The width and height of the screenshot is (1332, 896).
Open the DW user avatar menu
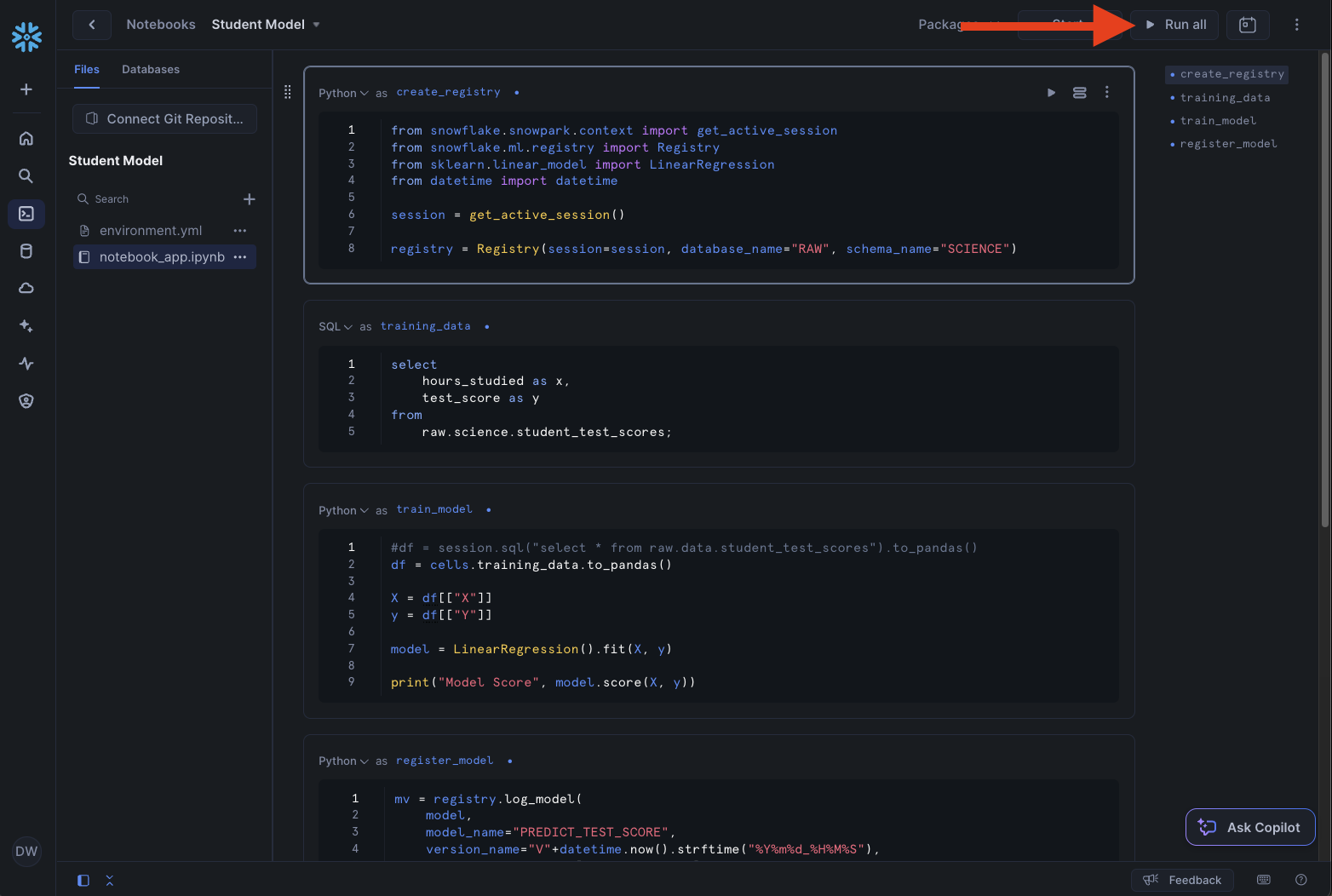click(26, 851)
